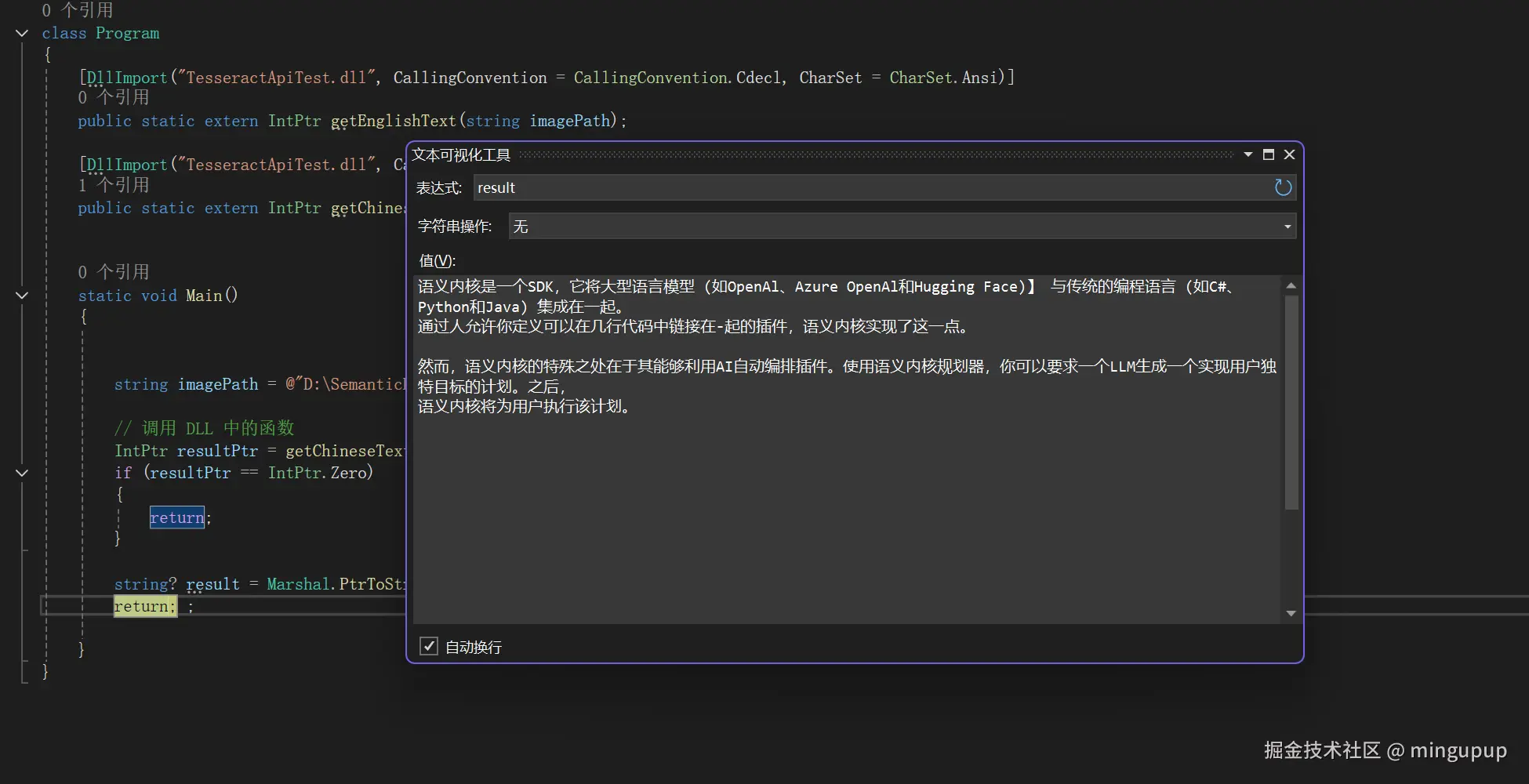Image resolution: width=1529 pixels, height=784 pixels.
Task: Select the highlighted return keyword in the if block
Action: pyautogui.click(x=176, y=517)
